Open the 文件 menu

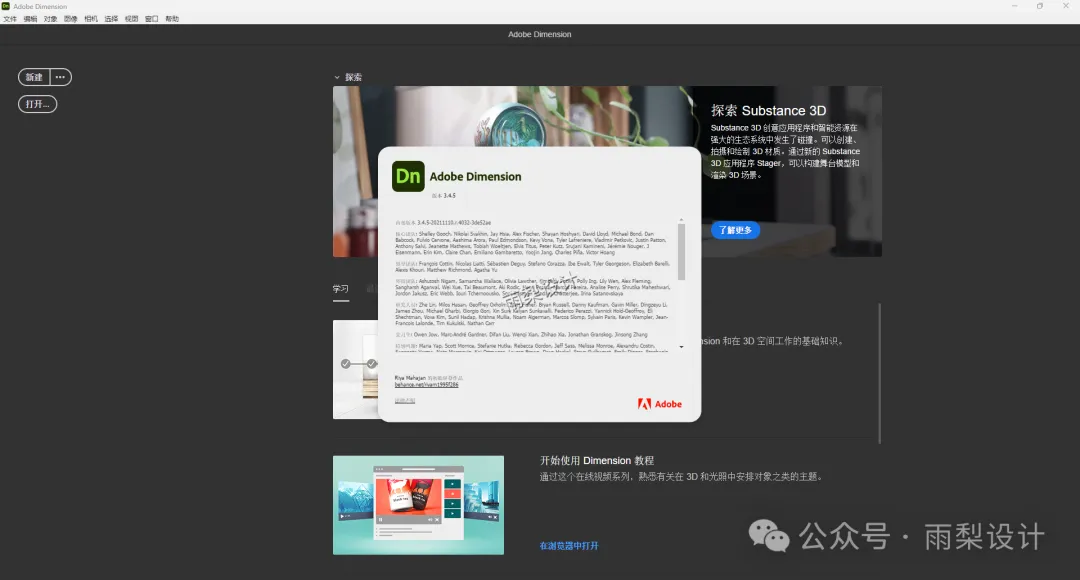coord(10,19)
